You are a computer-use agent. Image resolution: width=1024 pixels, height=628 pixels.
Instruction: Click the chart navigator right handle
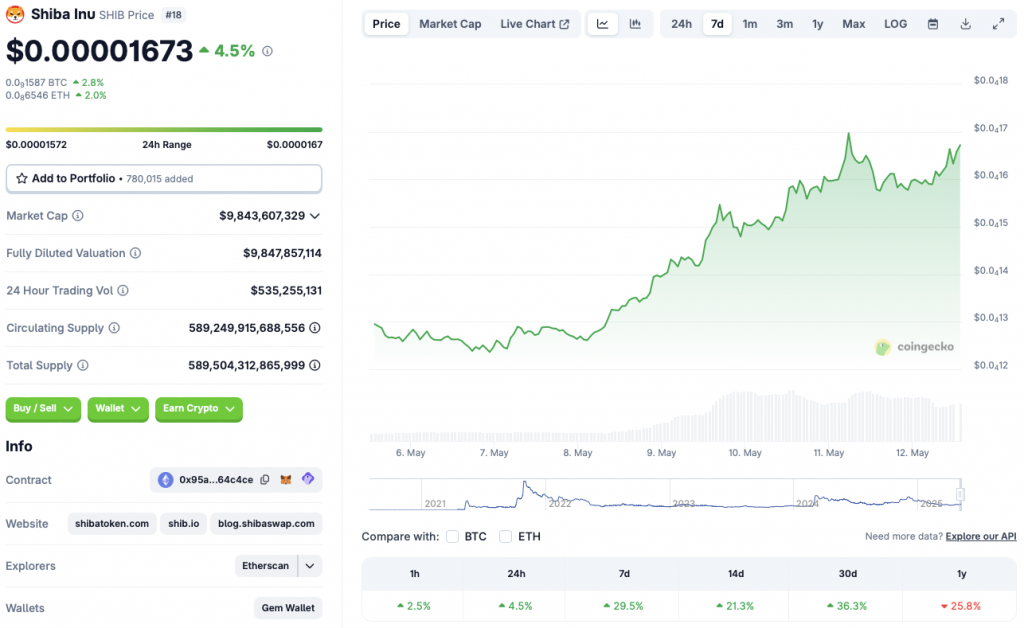click(960, 494)
